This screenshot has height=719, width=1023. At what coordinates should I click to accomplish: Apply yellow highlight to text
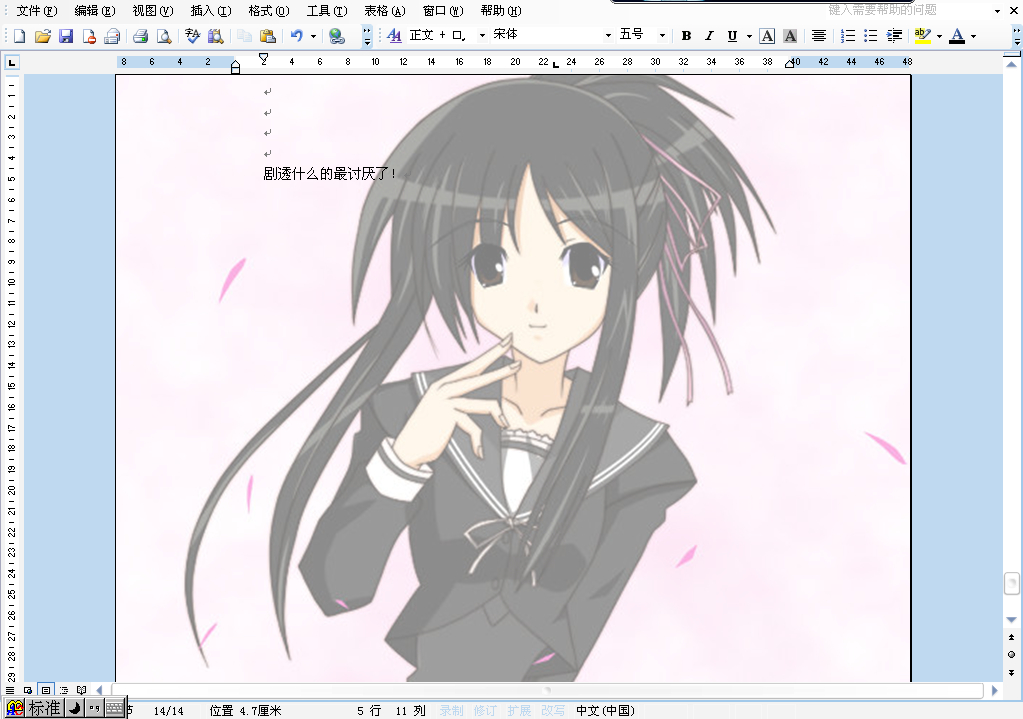[x=923, y=36]
